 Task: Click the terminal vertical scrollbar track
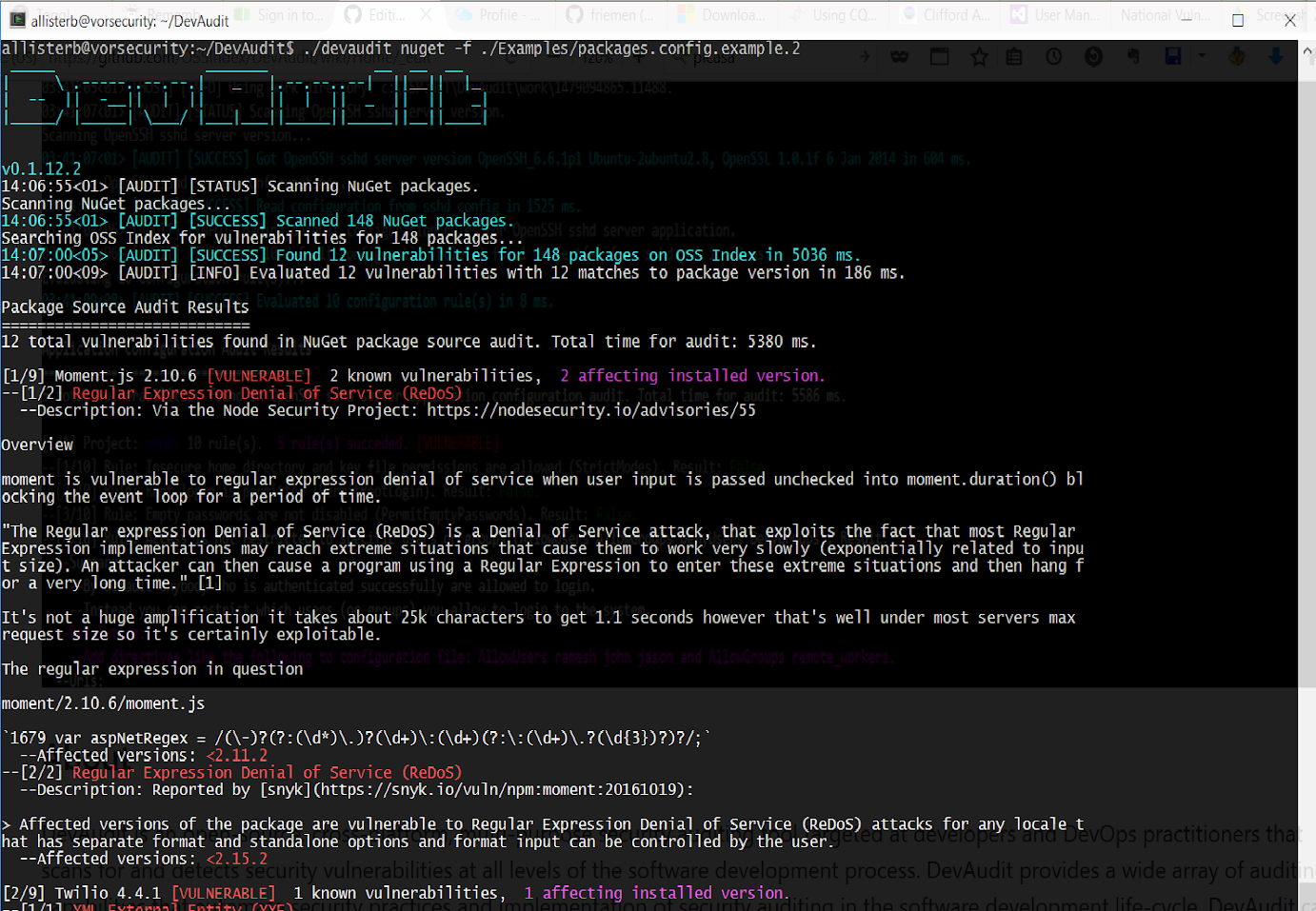point(1307,476)
